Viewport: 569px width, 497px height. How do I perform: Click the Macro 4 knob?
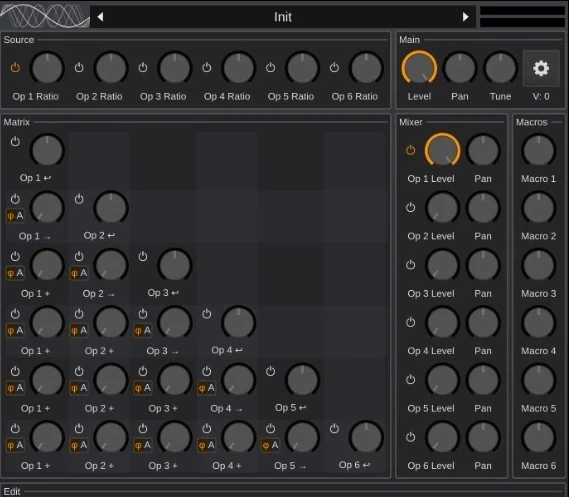tap(539, 323)
